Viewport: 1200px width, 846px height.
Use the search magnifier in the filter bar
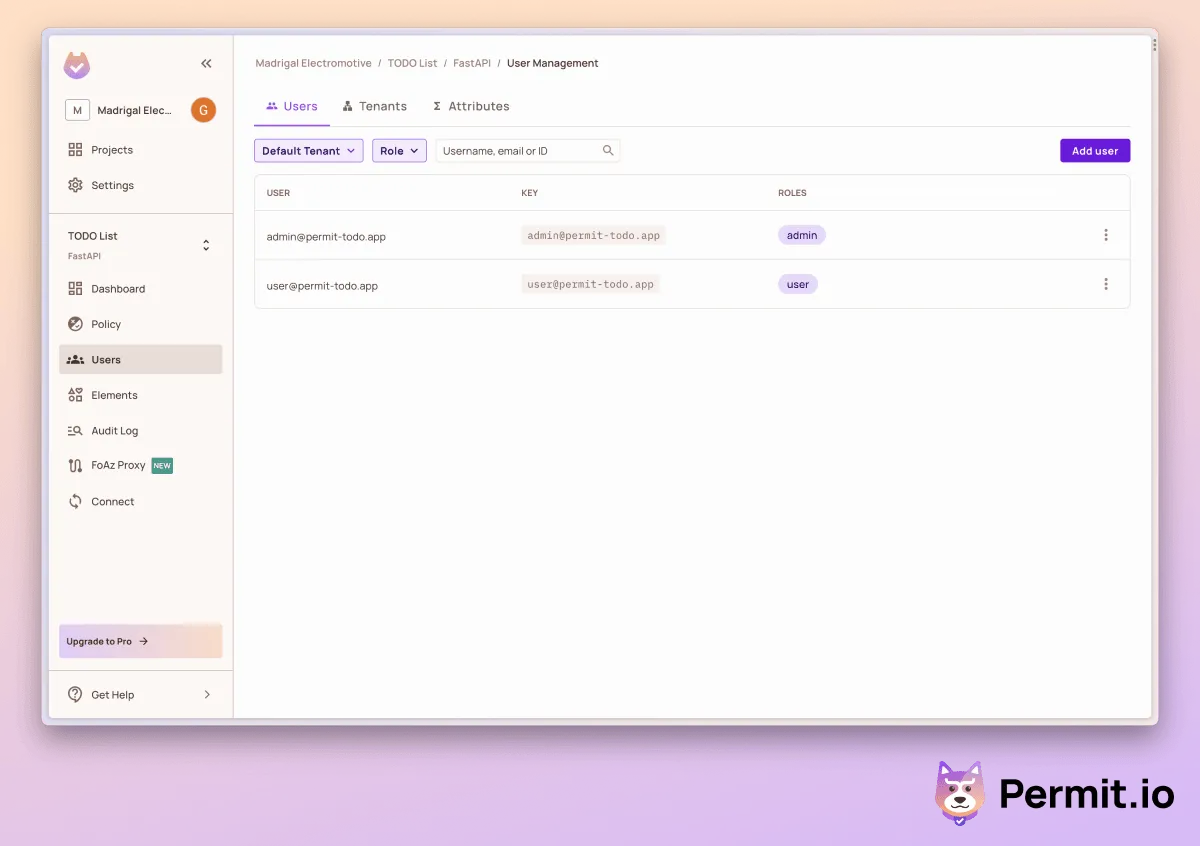tap(608, 149)
